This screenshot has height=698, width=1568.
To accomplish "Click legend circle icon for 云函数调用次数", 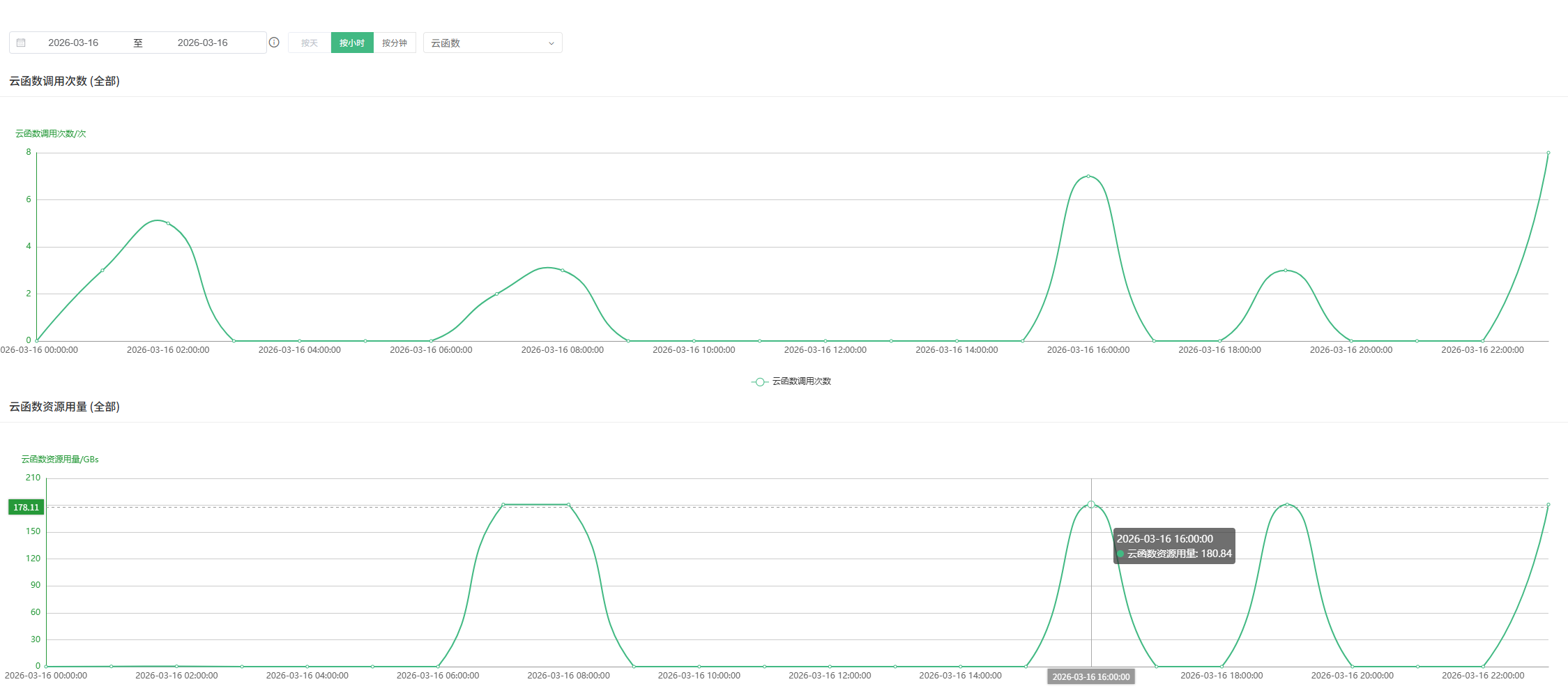I will tap(759, 381).
